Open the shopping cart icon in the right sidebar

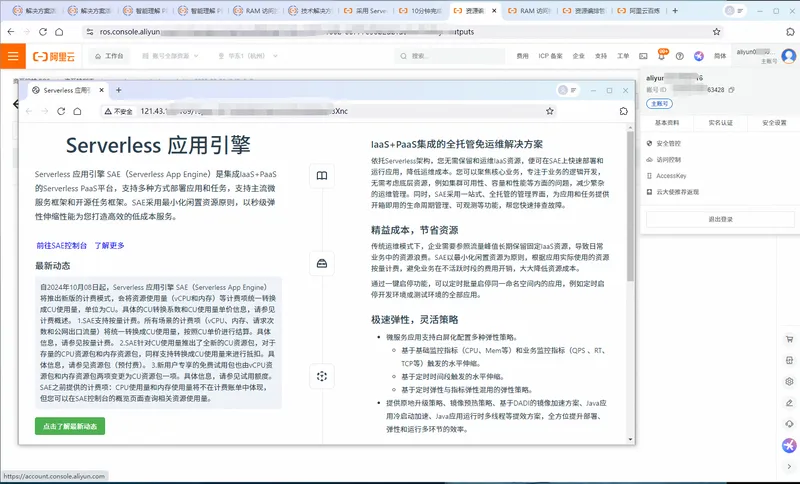pos(789,339)
